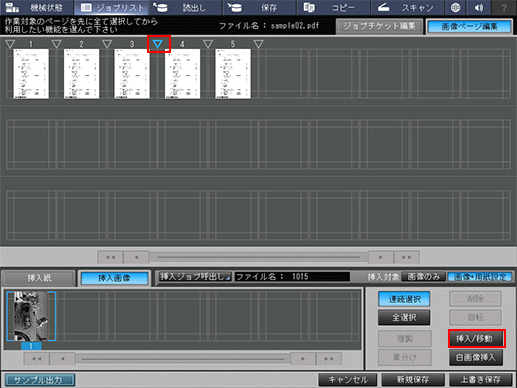
Task: Go to next page in main page scroller
Action: point(381,257)
